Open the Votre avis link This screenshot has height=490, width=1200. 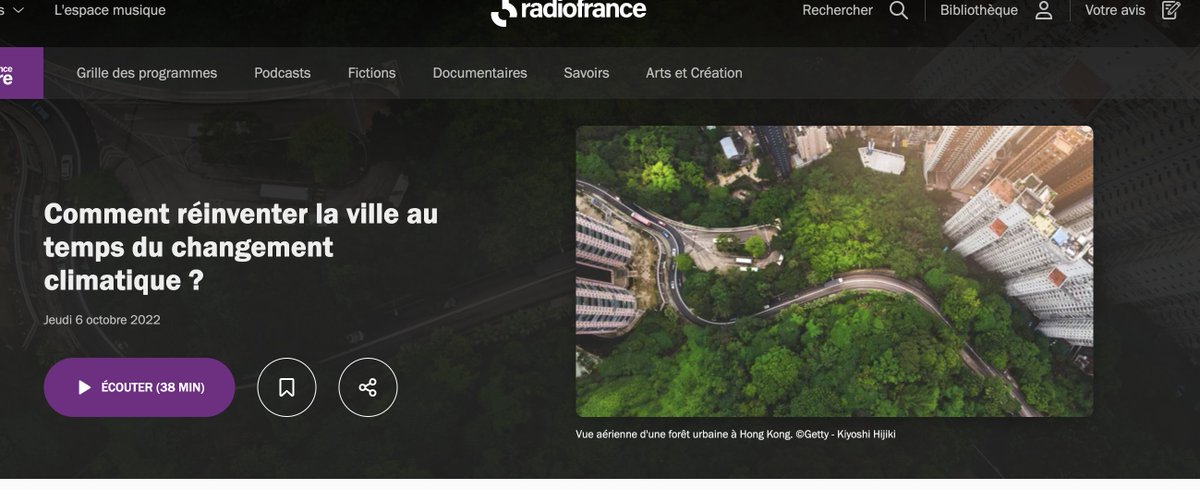(x=1115, y=10)
